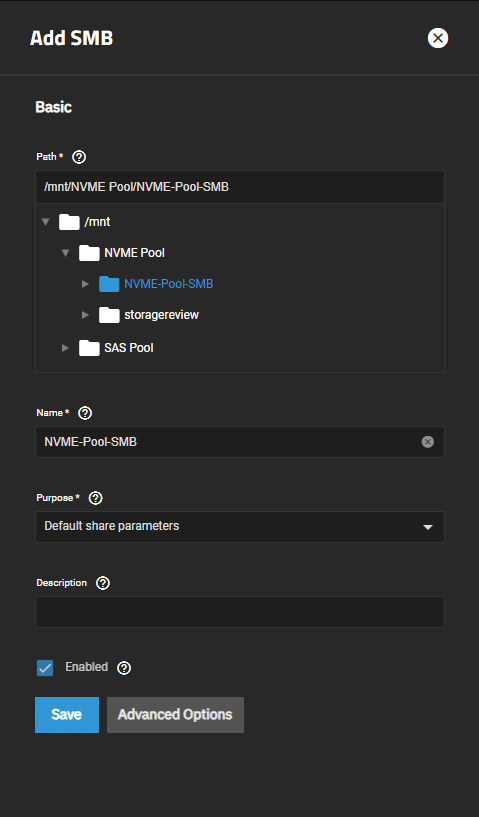Click into the Description text field

(240, 612)
